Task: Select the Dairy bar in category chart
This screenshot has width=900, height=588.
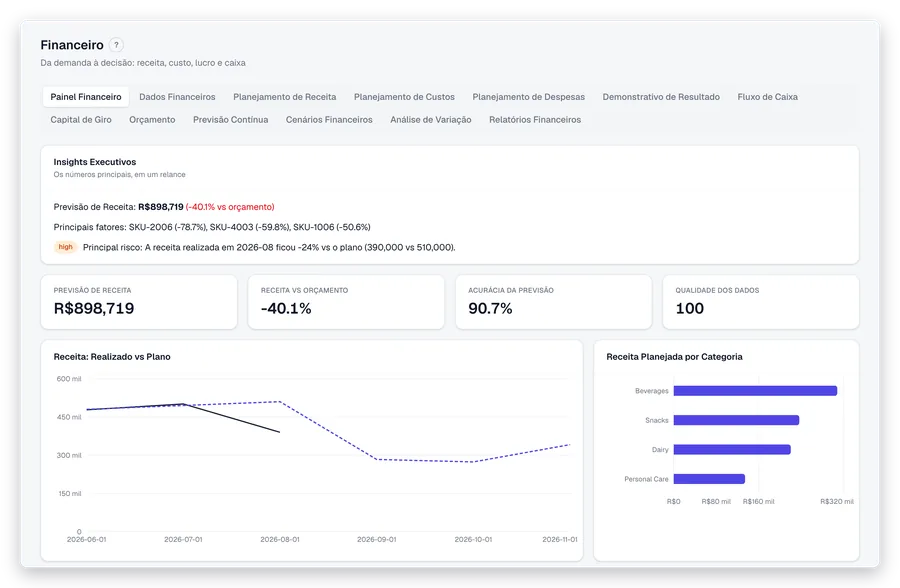Action: [732, 450]
